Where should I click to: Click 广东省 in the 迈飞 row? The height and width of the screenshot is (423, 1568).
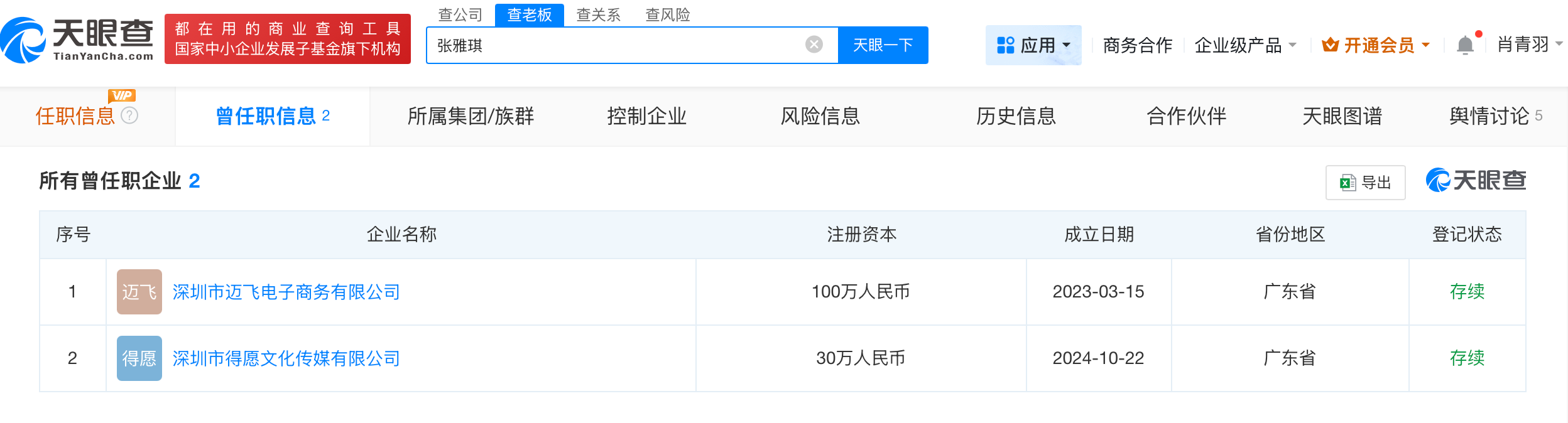pos(1290,292)
